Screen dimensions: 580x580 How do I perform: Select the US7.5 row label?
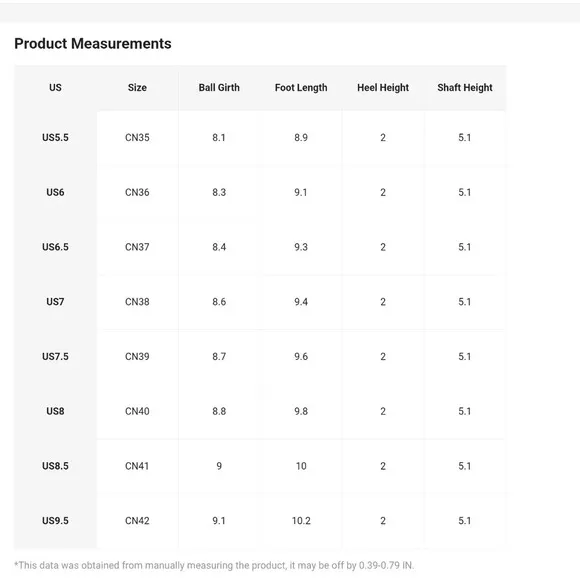tap(55, 357)
